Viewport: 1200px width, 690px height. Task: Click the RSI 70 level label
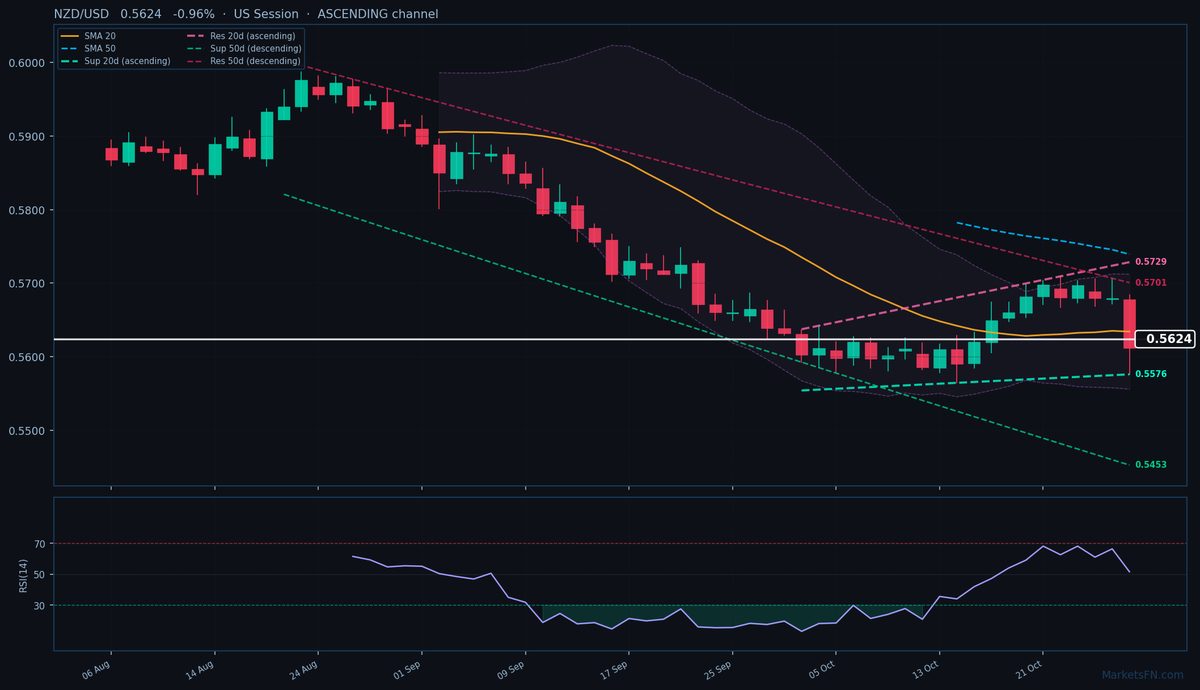pyautogui.click(x=41, y=544)
